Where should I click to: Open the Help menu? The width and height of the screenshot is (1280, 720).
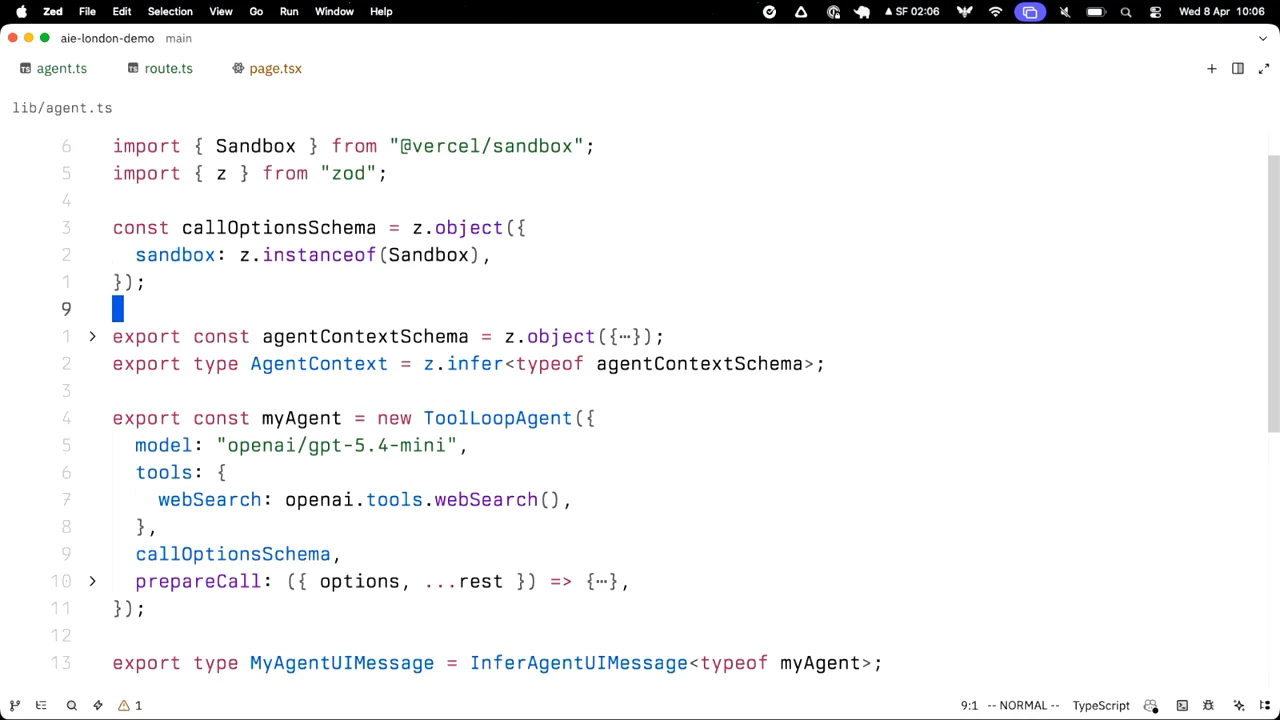(x=381, y=11)
